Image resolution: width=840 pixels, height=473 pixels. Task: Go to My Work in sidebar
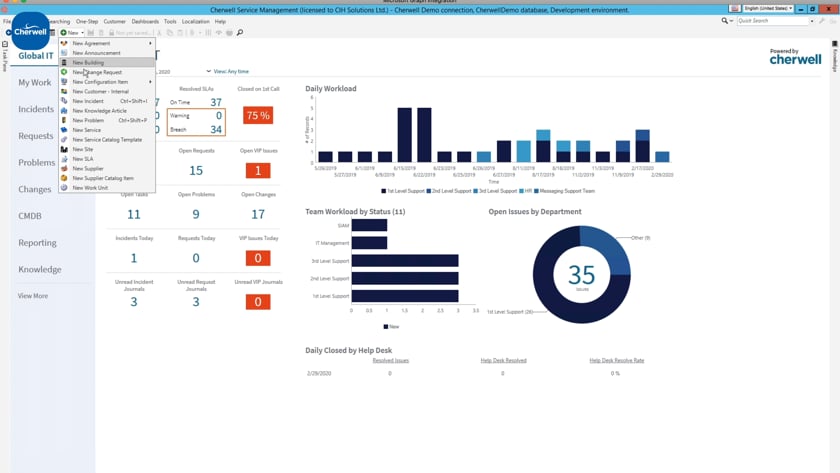coord(35,82)
